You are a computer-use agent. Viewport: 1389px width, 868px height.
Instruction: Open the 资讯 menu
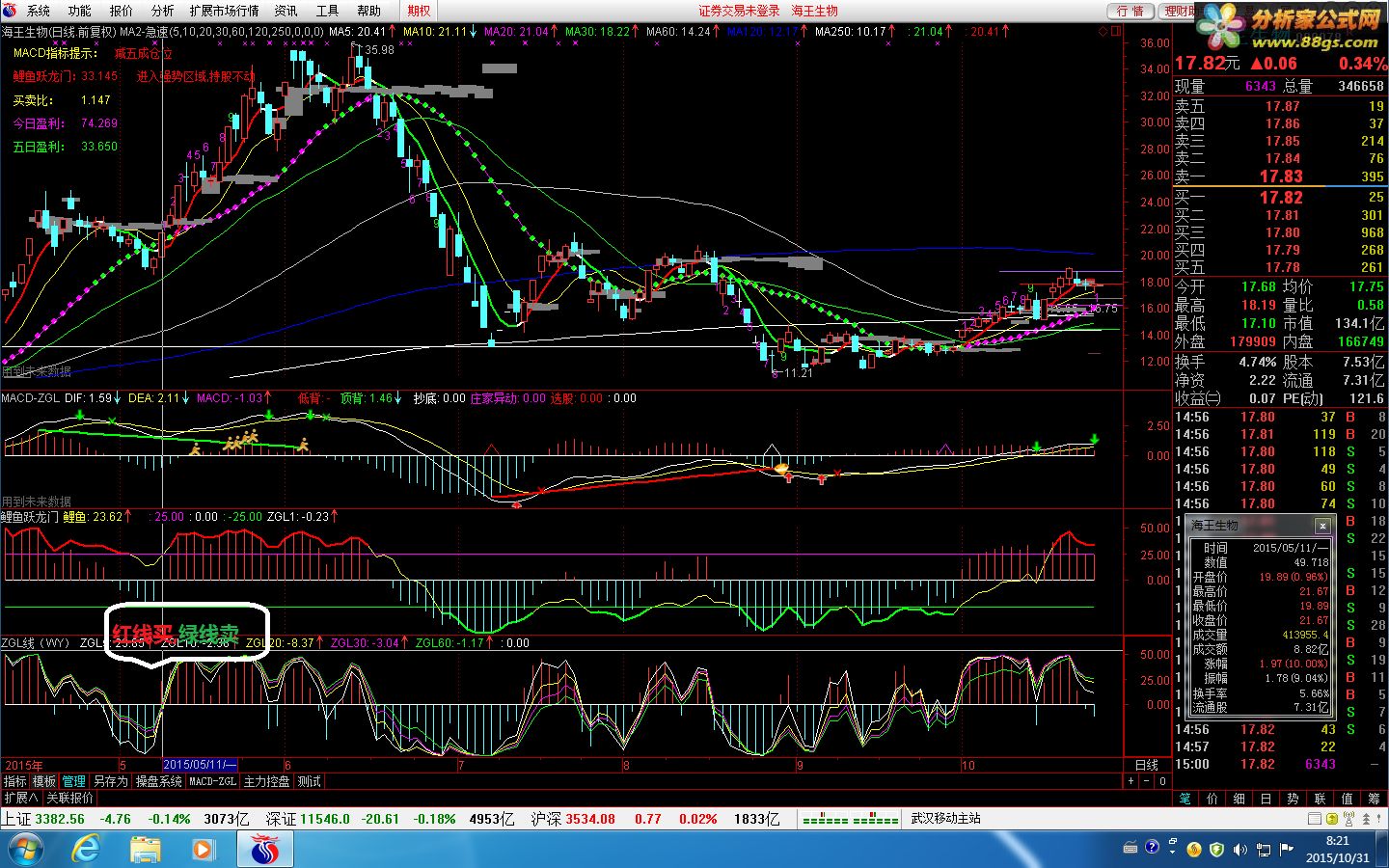tap(286, 11)
